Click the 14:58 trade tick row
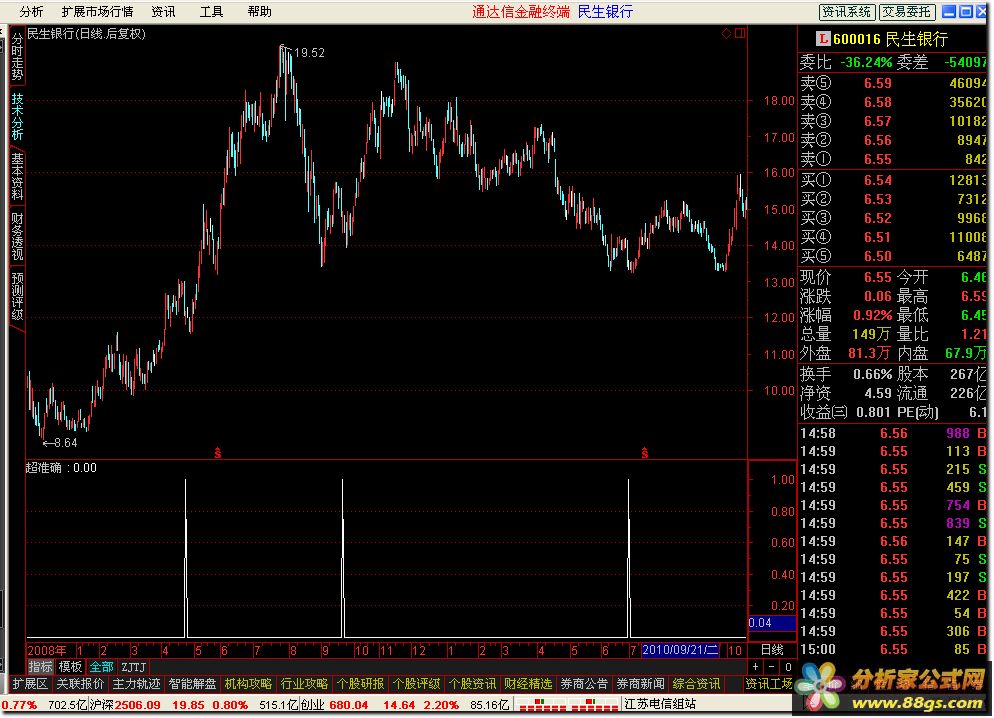The height and width of the screenshot is (718, 994). (x=893, y=433)
